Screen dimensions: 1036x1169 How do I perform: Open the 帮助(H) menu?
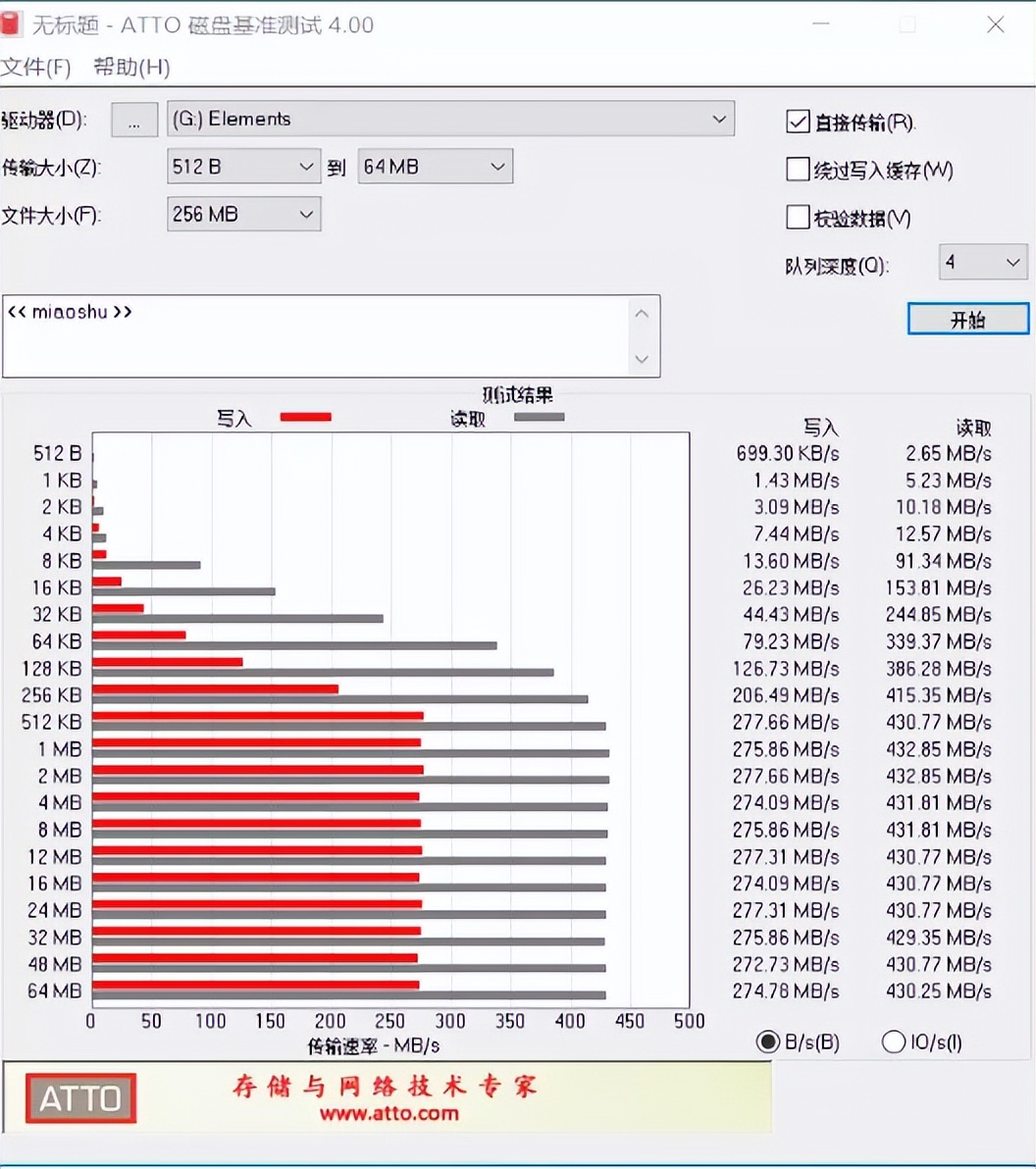point(130,67)
